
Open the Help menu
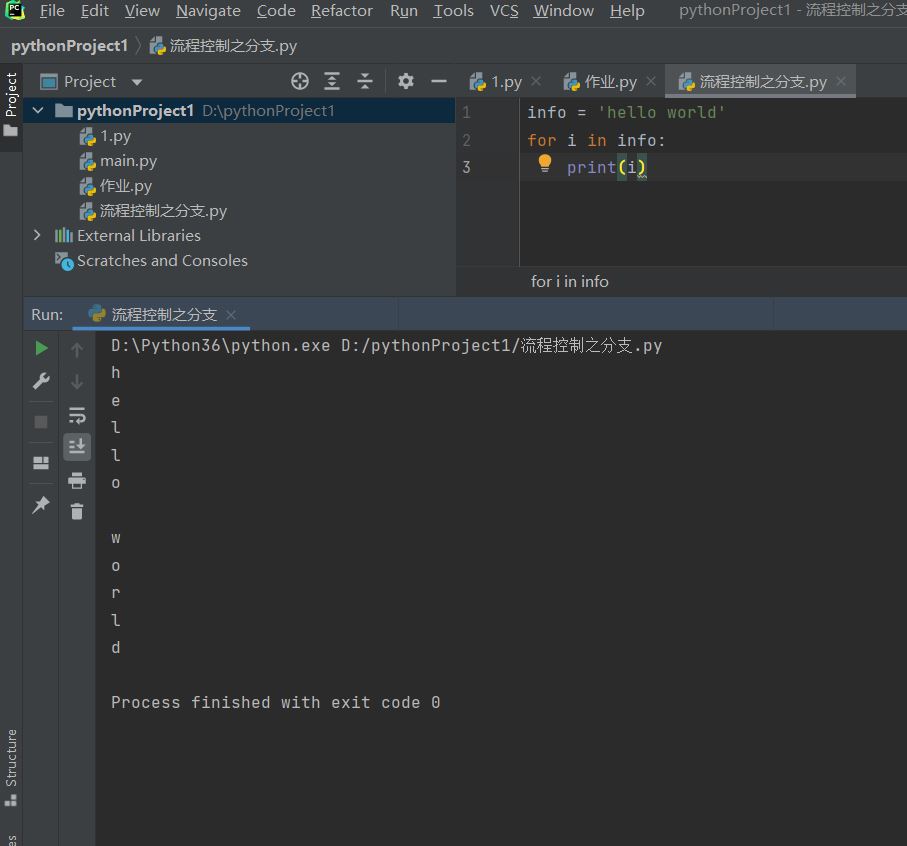coord(627,11)
